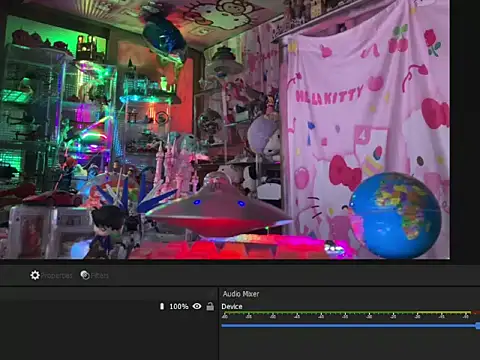This screenshot has height=360, width=480.
Task: Select the Device audio source label
Action: pyautogui.click(x=232, y=306)
